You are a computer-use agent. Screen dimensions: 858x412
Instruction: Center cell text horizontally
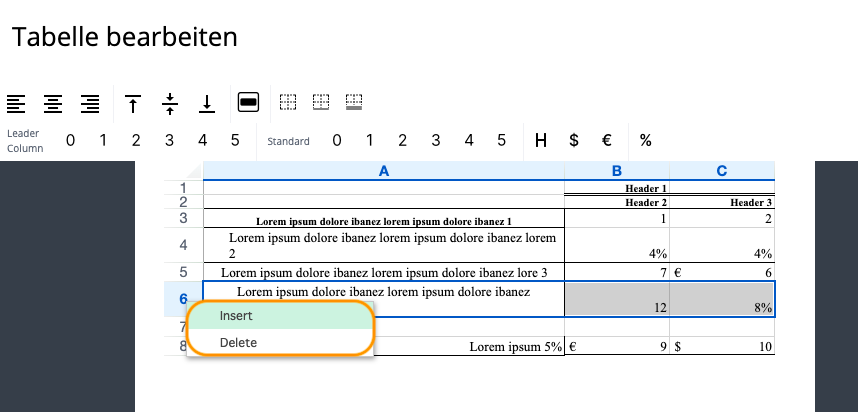(x=53, y=103)
